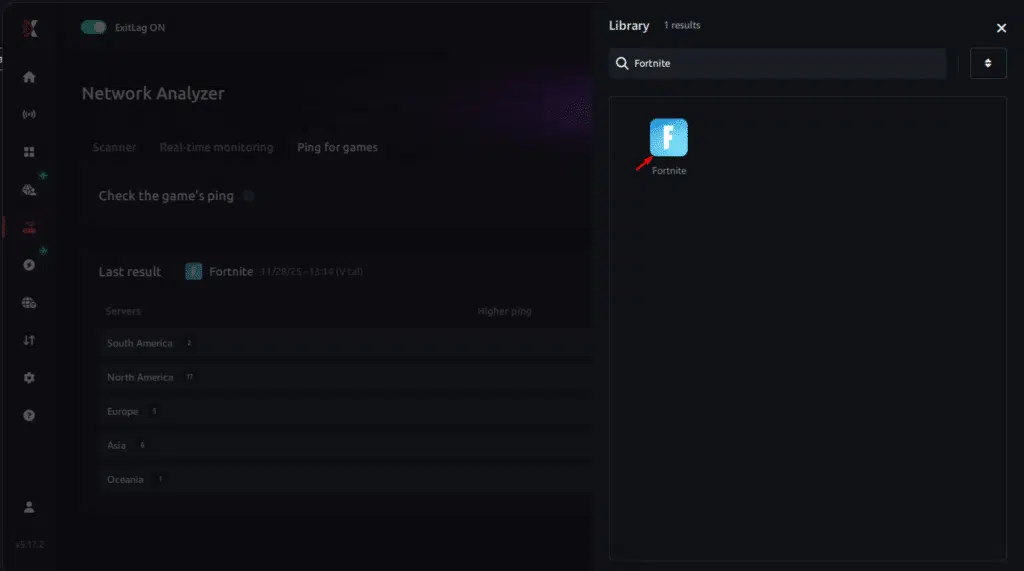Open the connection signal sidebar icon
Image resolution: width=1024 pixels, height=571 pixels.
29,114
